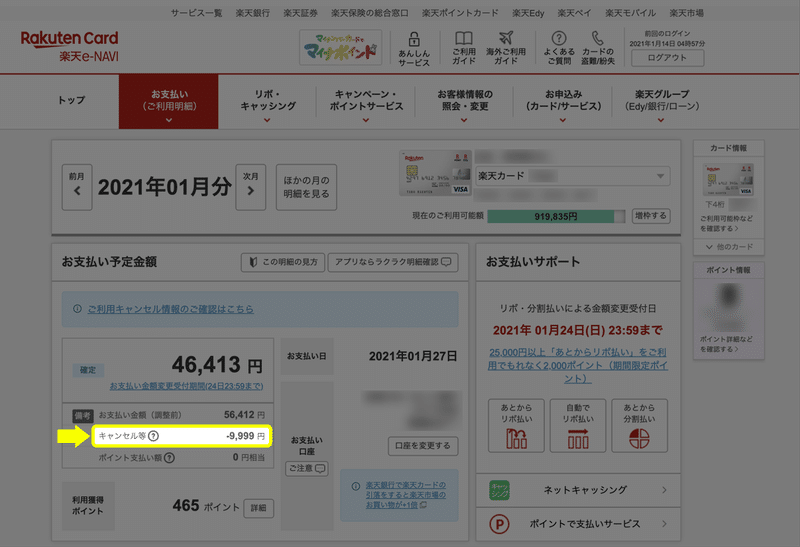Click the ネットキャッシング green icon
The height and width of the screenshot is (547, 800).
coord(499,490)
